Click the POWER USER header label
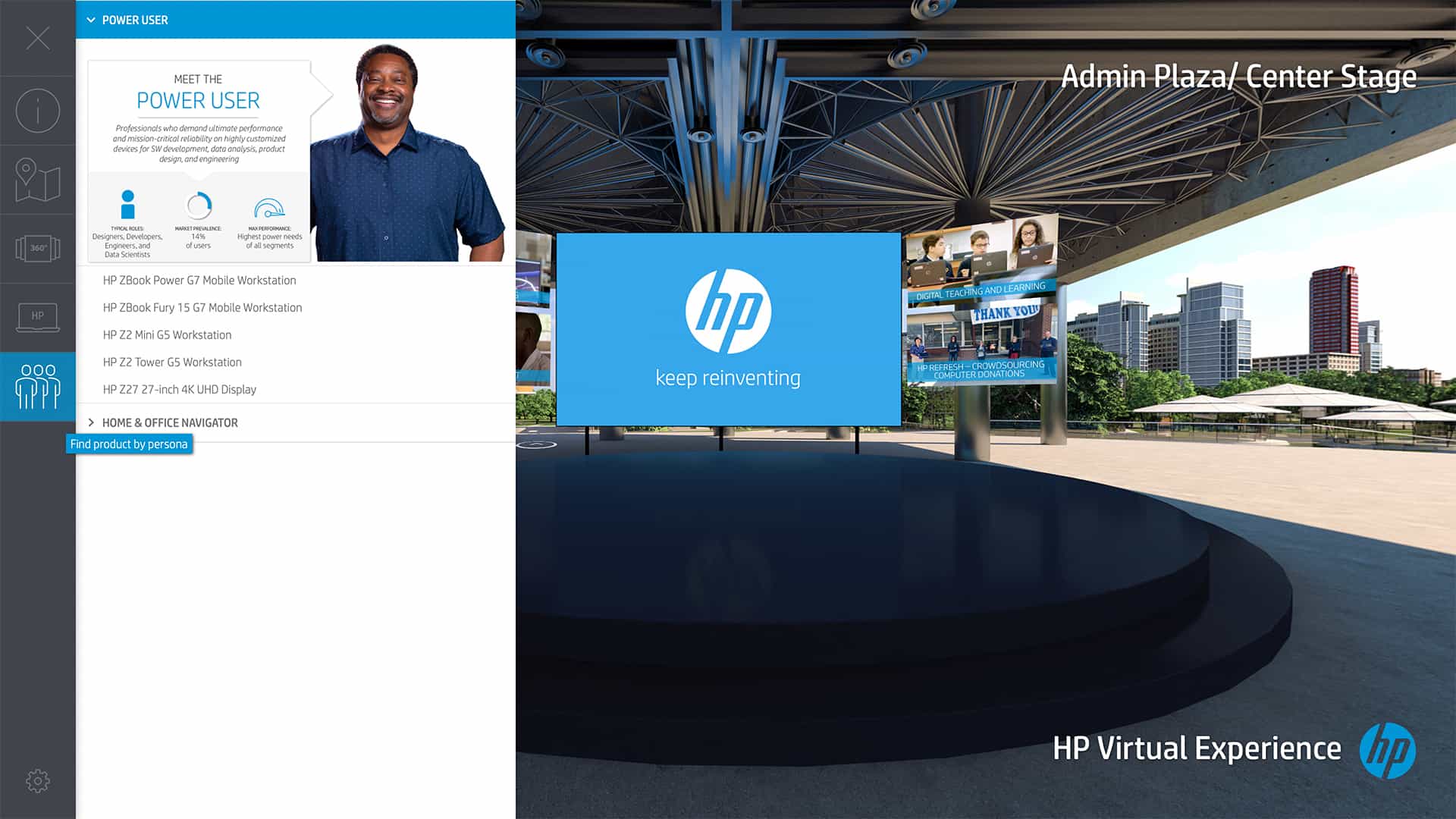 135,20
